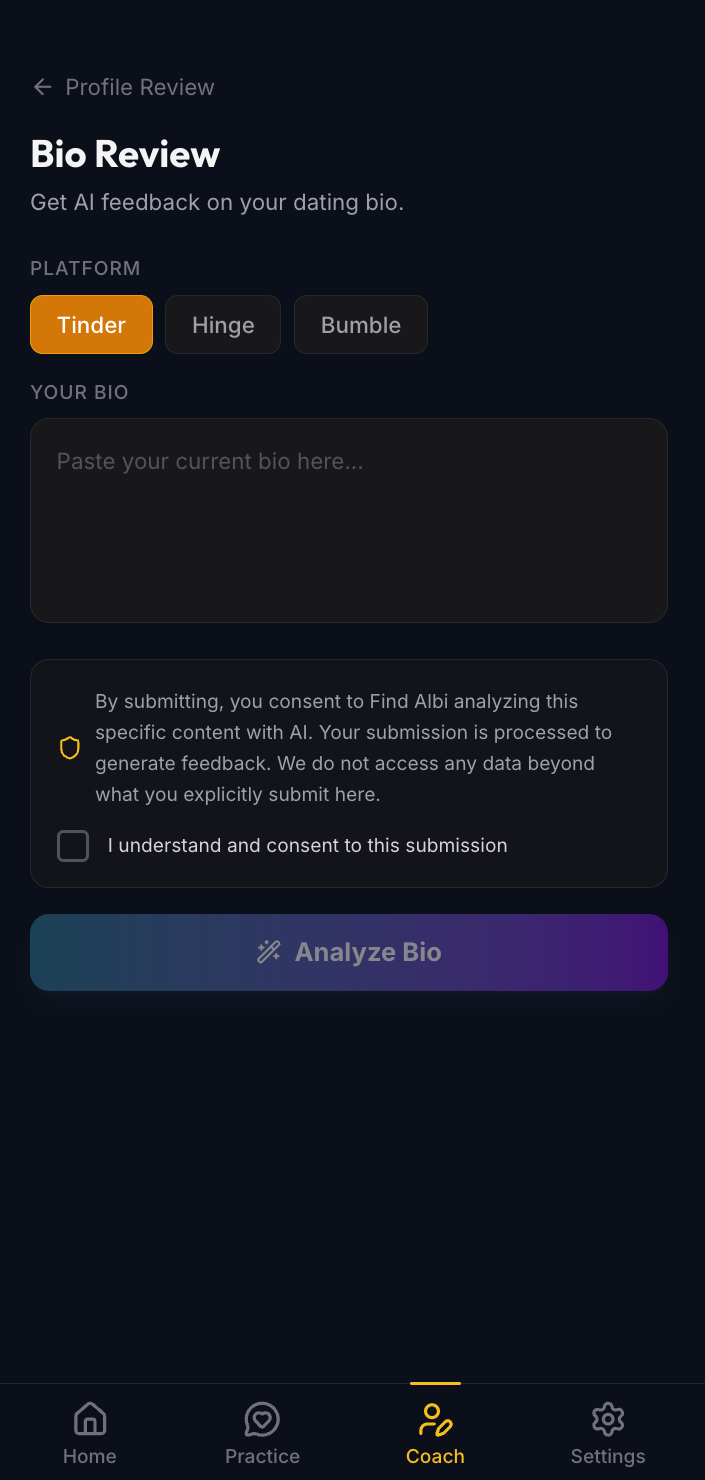Screen dimensions: 705x1480
Task: Tap the Home house icon
Action: pyautogui.click(x=90, y=1419)
